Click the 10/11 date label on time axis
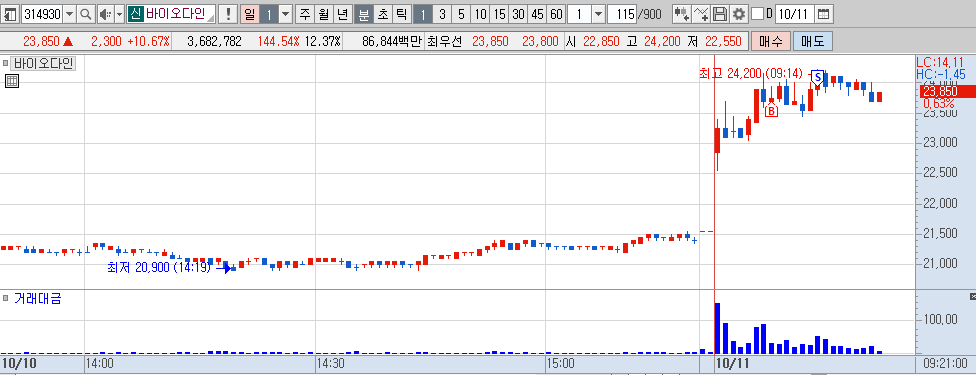Screen dimensions: 976x375 click(x=733, y=363)
